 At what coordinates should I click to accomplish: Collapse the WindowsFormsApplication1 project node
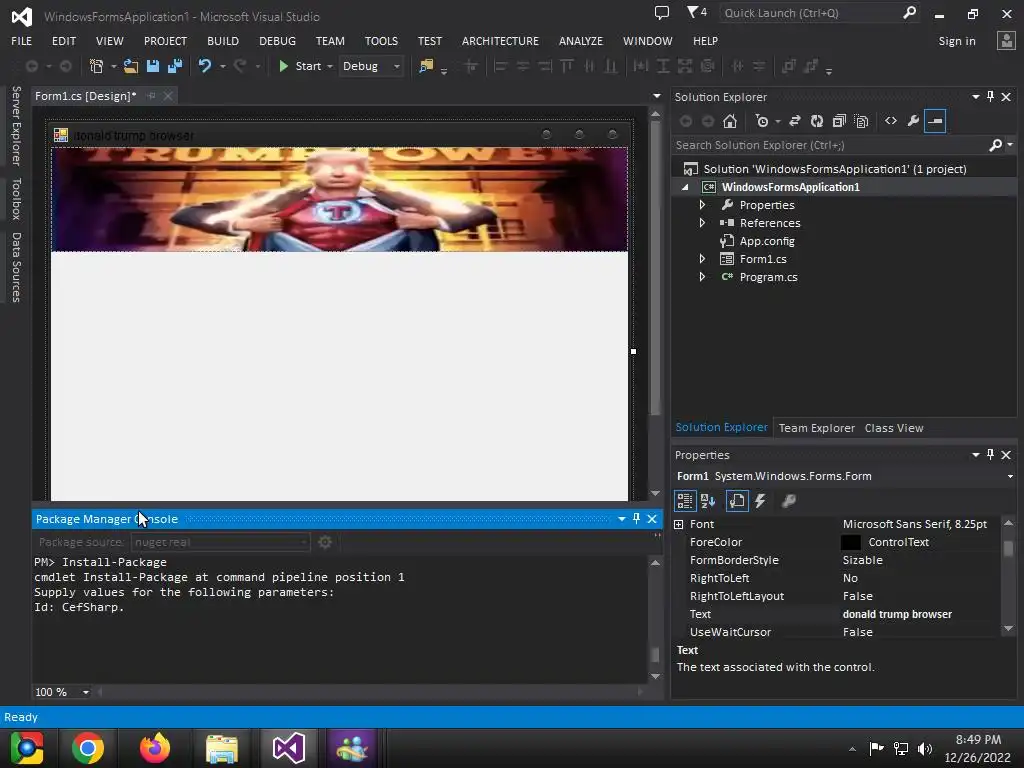[x=685, y=187]
